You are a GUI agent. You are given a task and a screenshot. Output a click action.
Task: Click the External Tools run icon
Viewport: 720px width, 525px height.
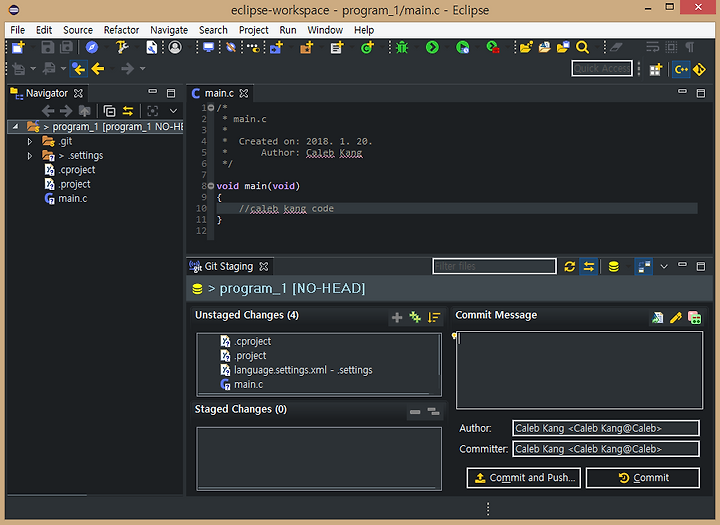(x=493, y=47)
